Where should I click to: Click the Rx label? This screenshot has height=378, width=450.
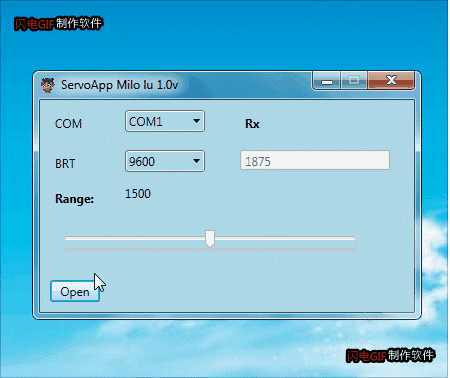point(252,124)
